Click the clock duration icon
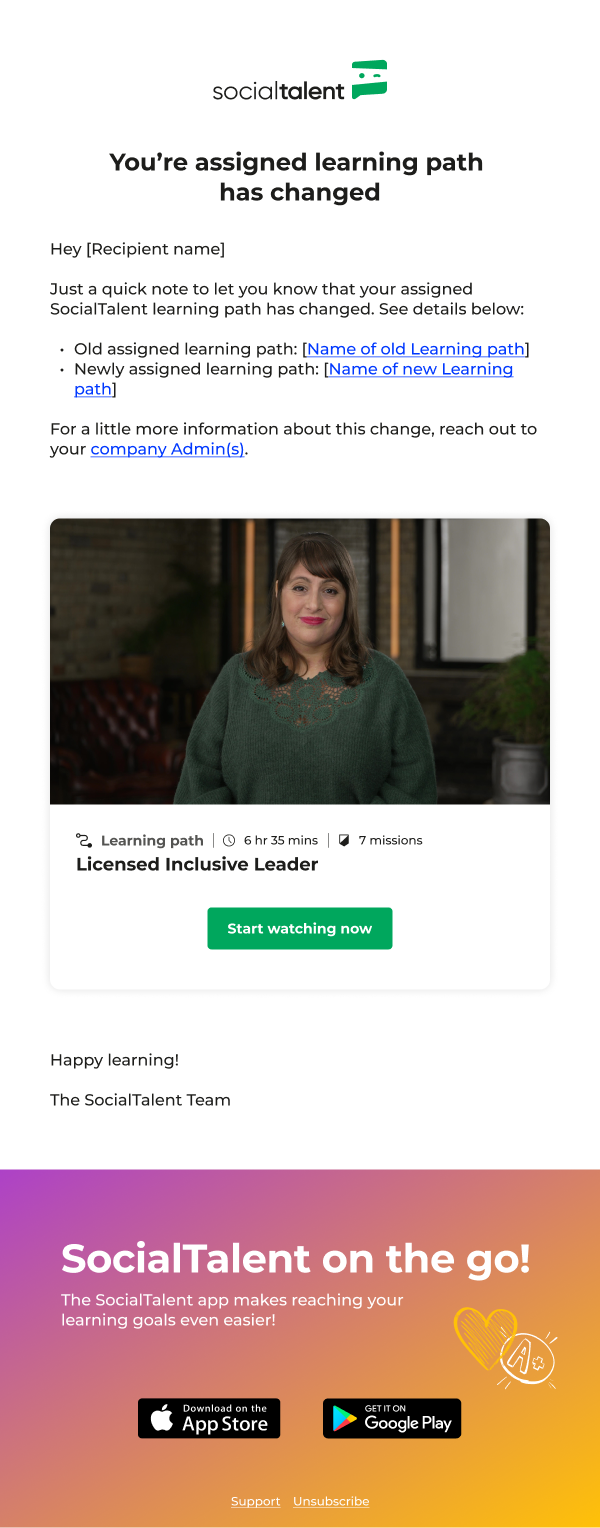This screenshot has width=600, height=1528. [229, 840]
